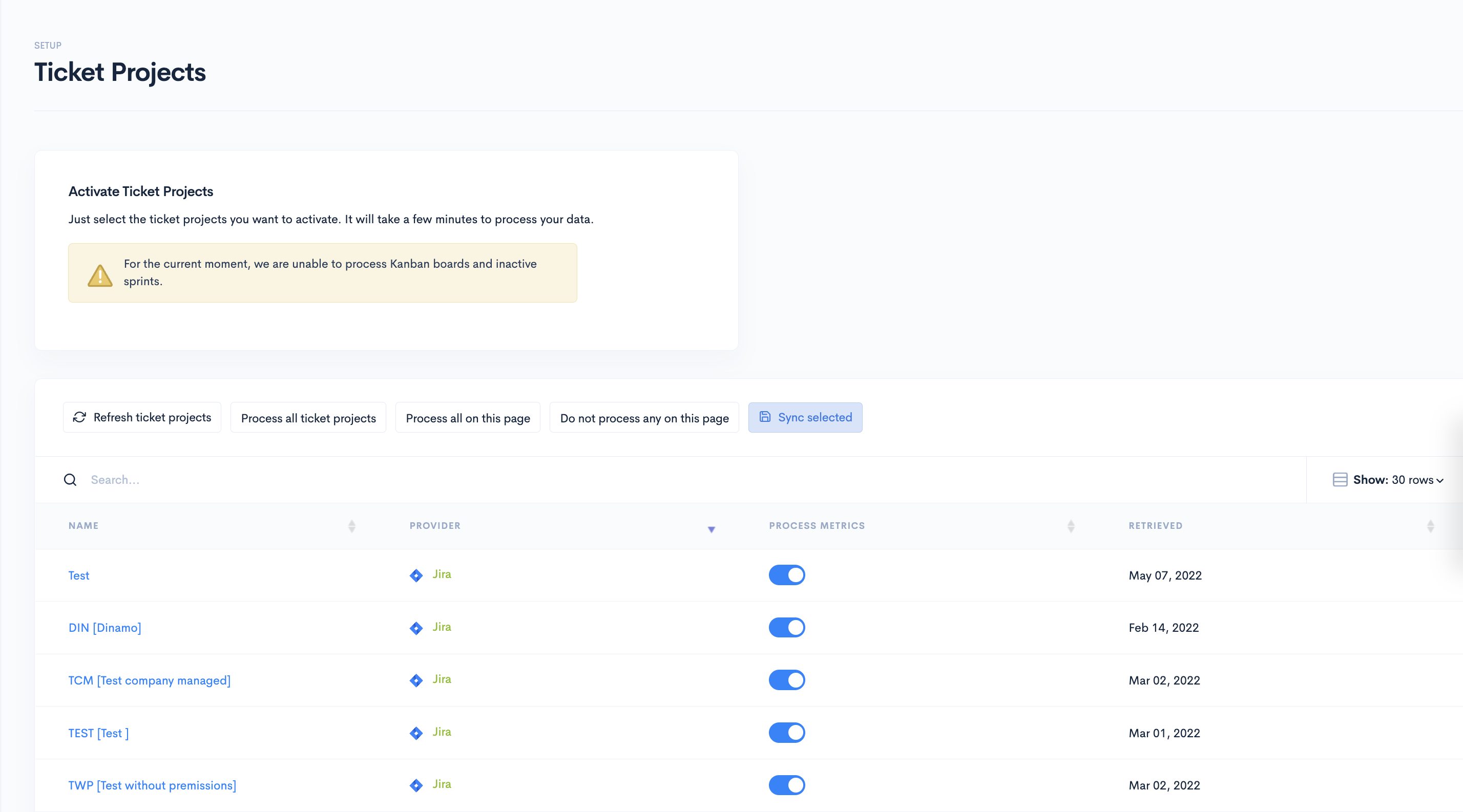Click the yellow warning triangle icon

click(100, 275)
